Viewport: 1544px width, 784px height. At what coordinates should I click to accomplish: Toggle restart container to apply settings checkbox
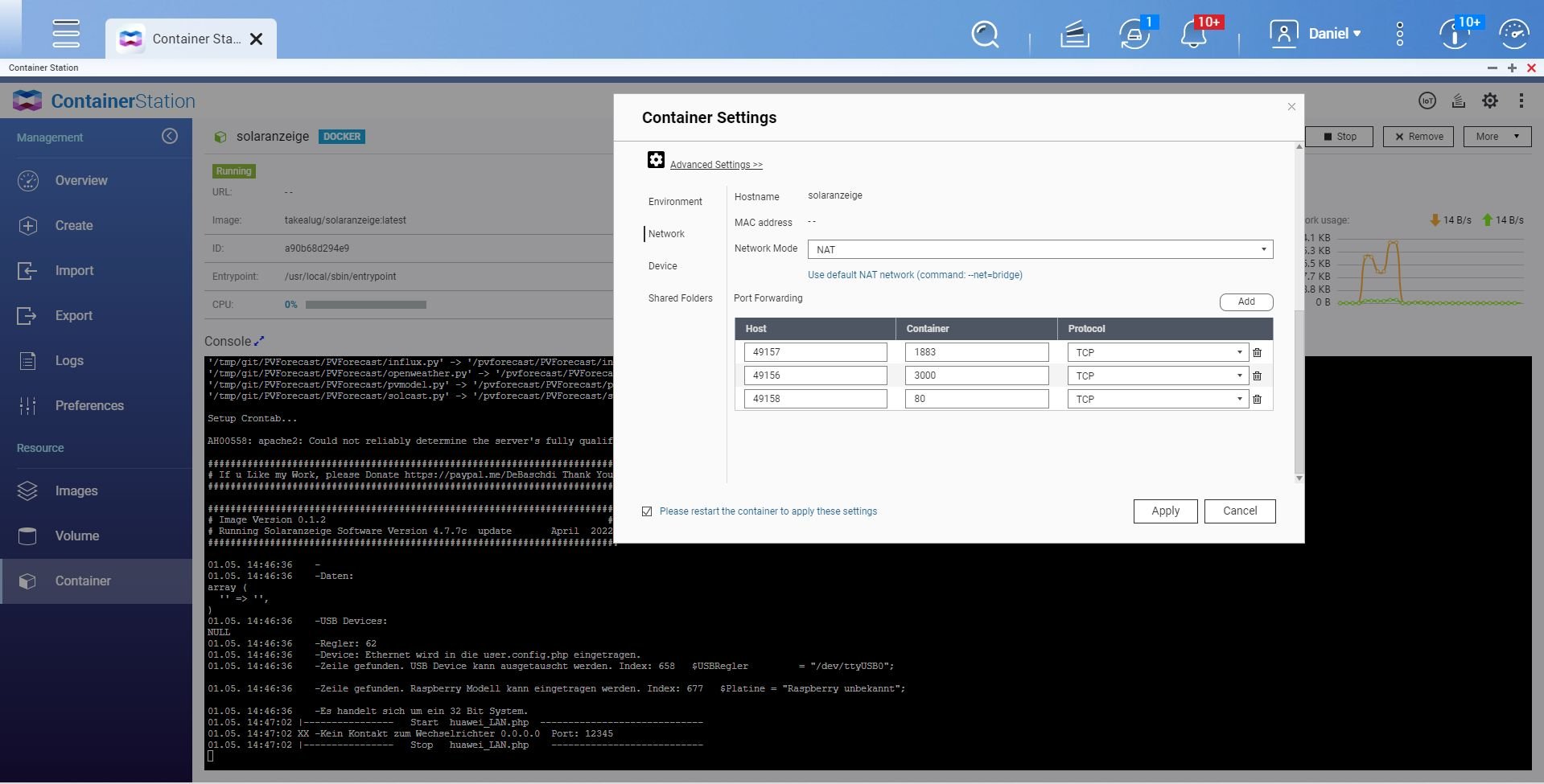click(x=647, y=511)
